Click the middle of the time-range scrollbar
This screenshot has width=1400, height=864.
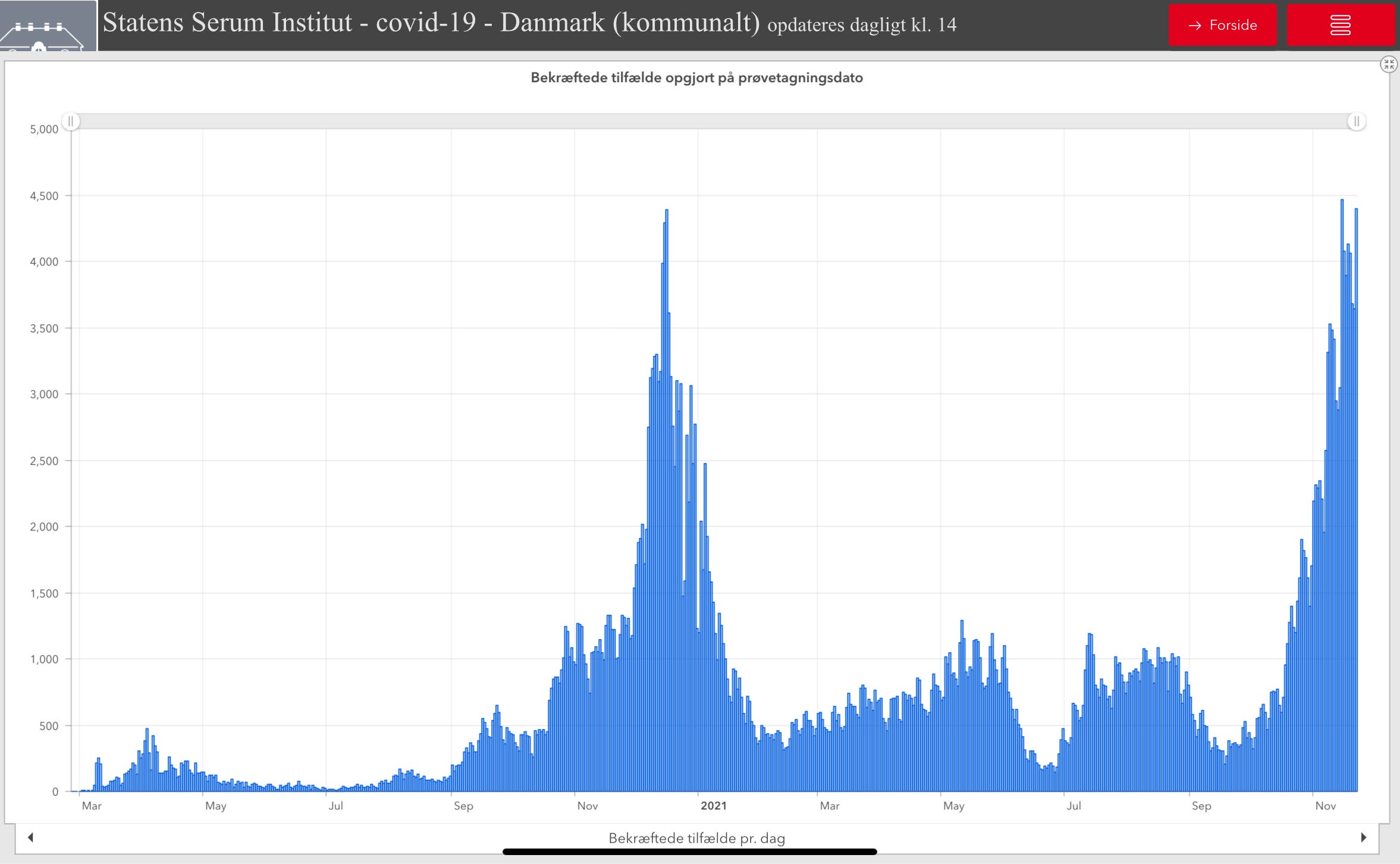(714, 121)
